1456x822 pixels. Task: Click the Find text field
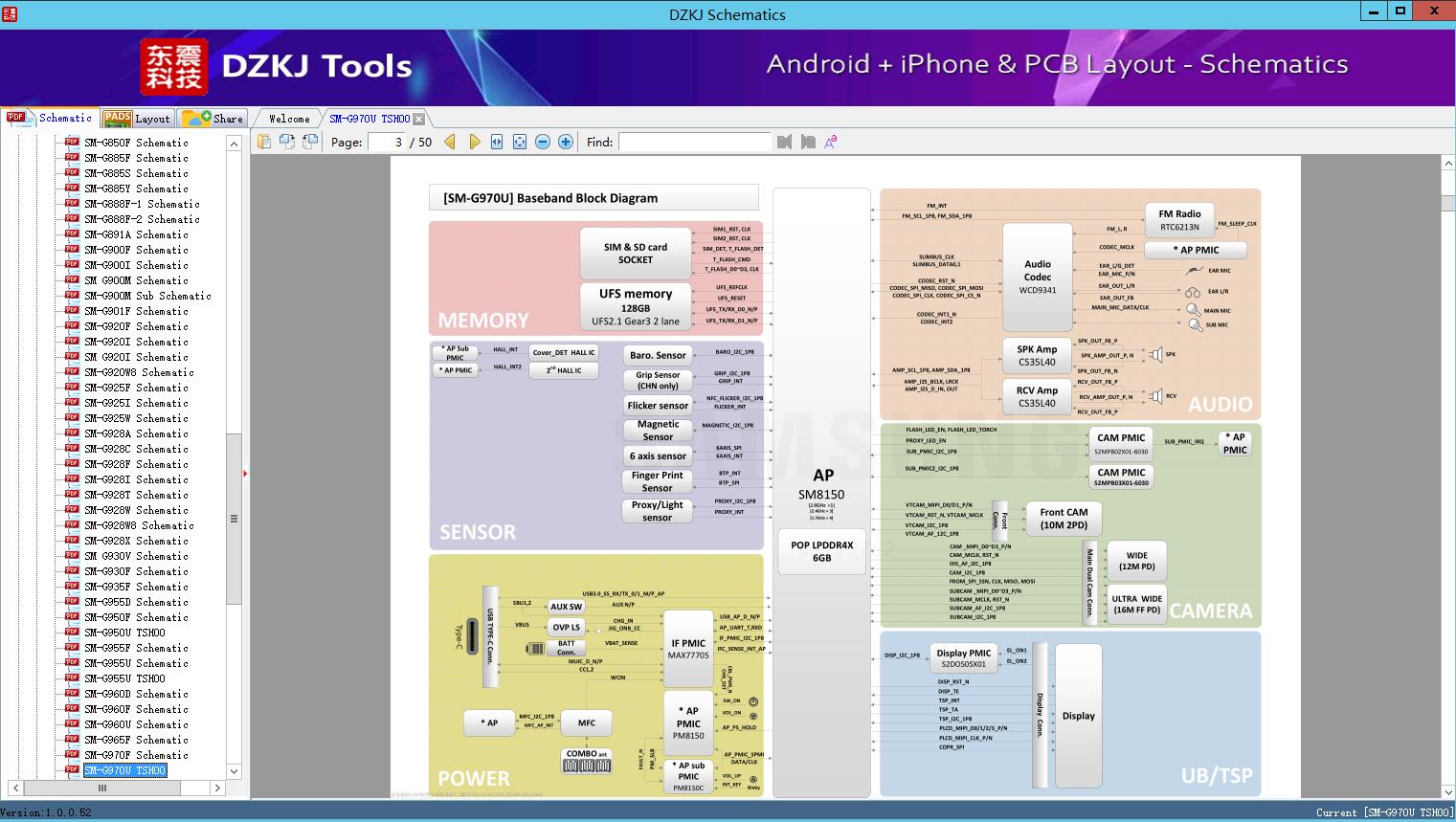(x=695, y=142)
